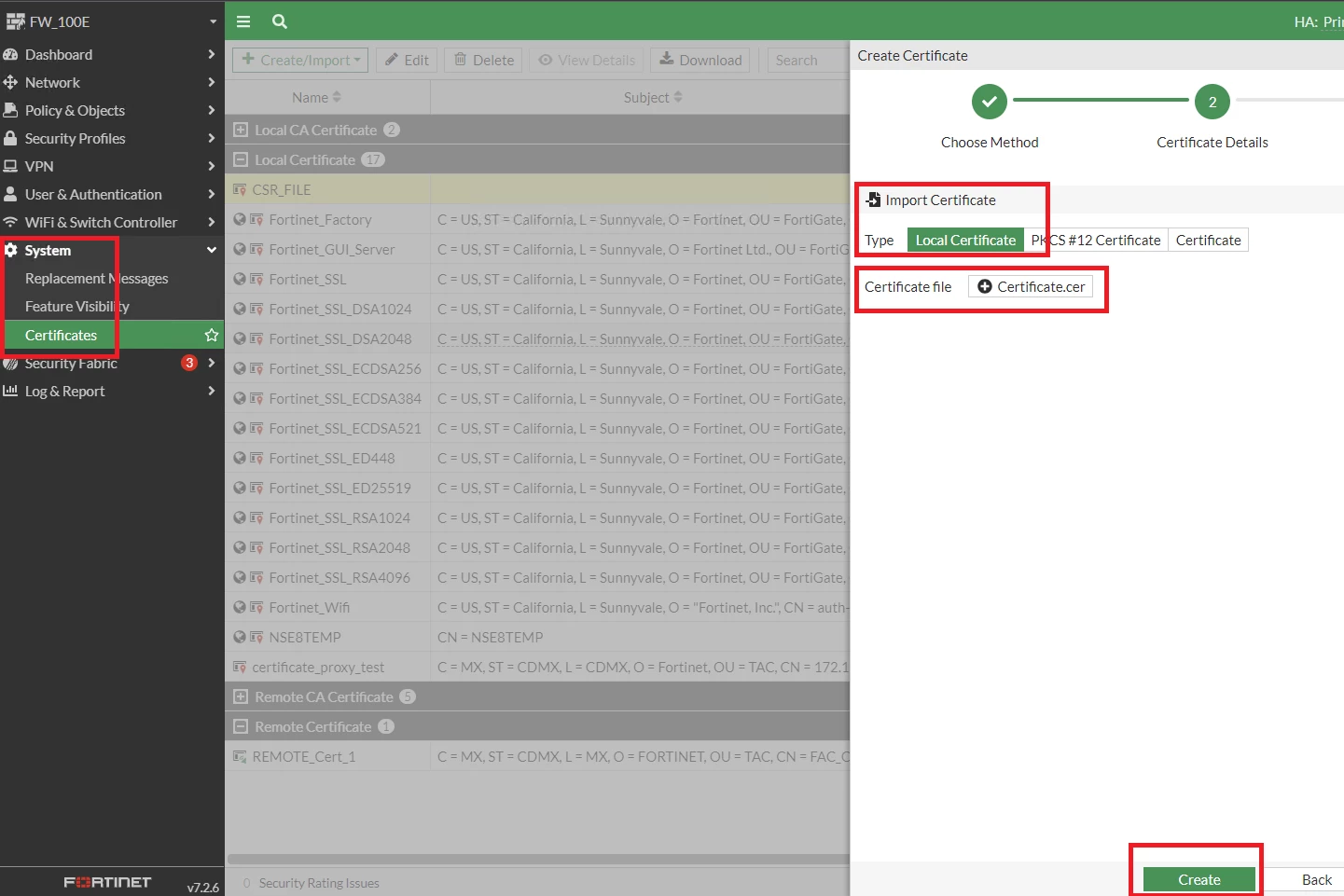1344x896 pixels.
Task: Click the Create button
Action: click(x=1199, y=879)
